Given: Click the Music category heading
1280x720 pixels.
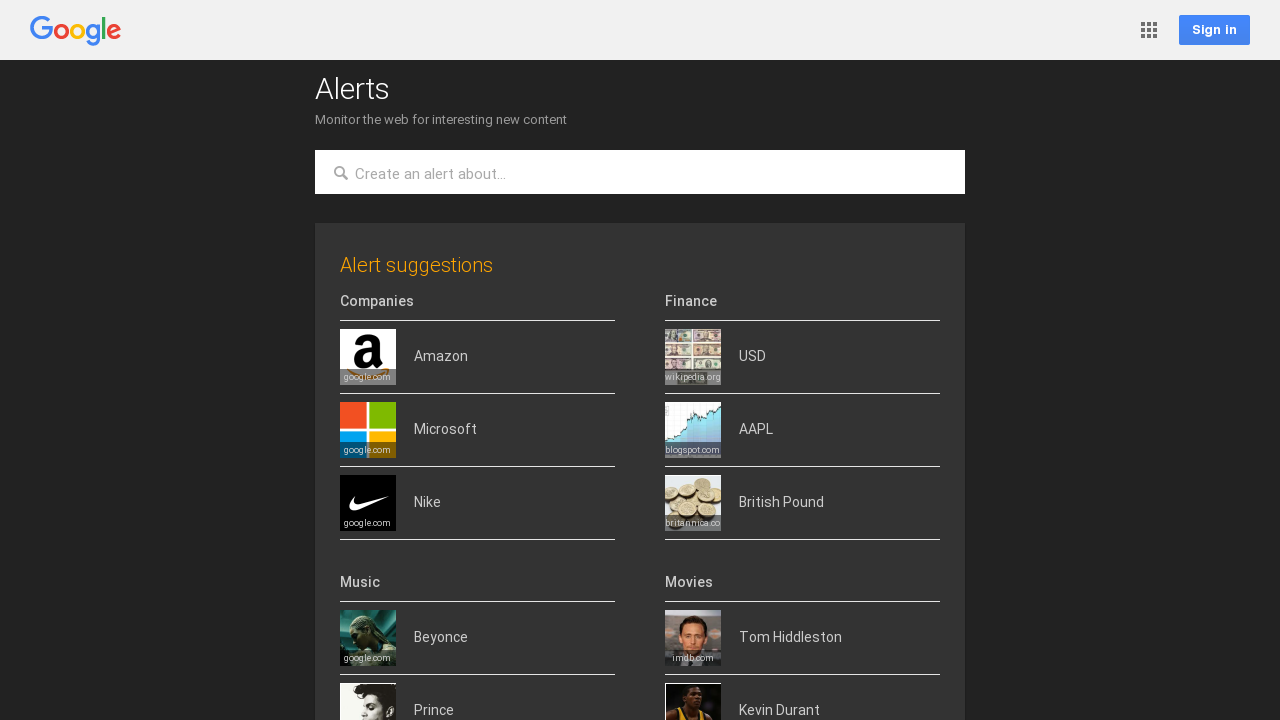Looking at the screenshot, I should (360, 582).
